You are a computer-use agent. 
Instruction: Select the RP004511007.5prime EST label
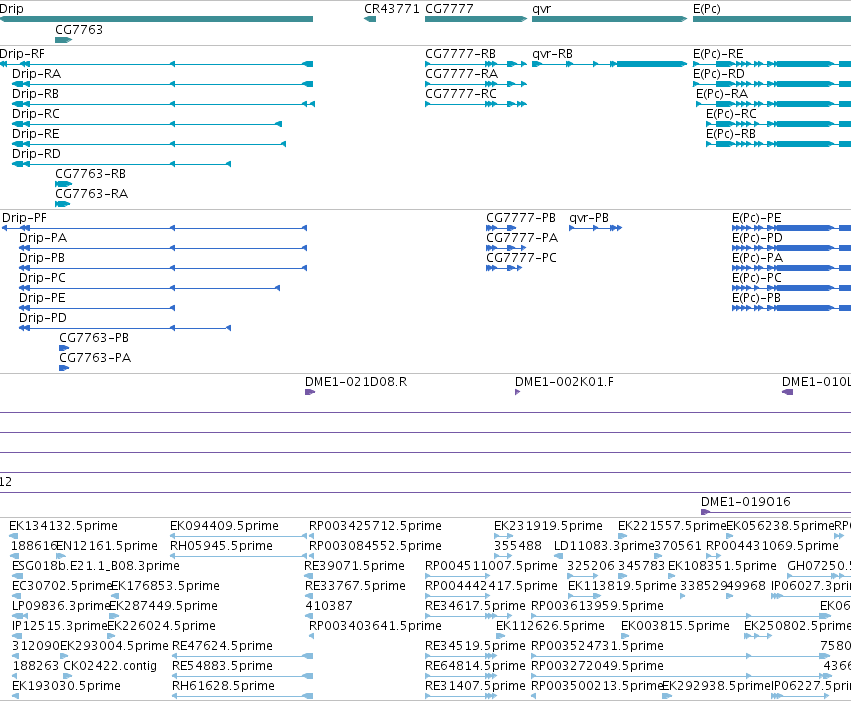[491, 566]
